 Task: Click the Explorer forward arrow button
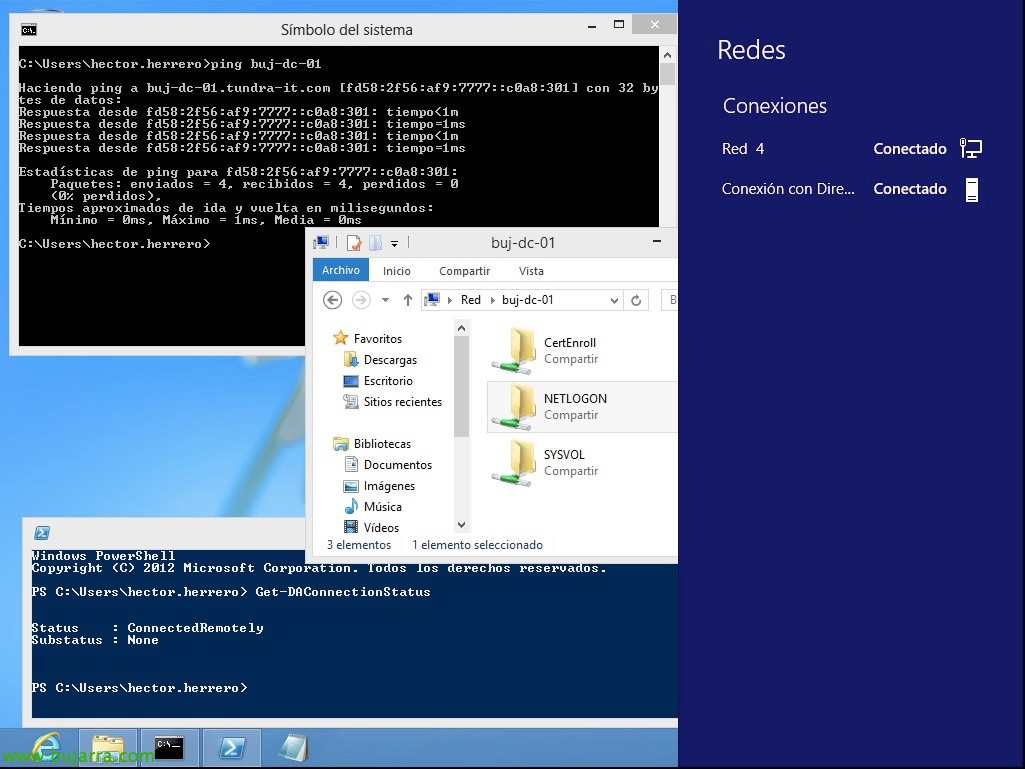[361, 300]
